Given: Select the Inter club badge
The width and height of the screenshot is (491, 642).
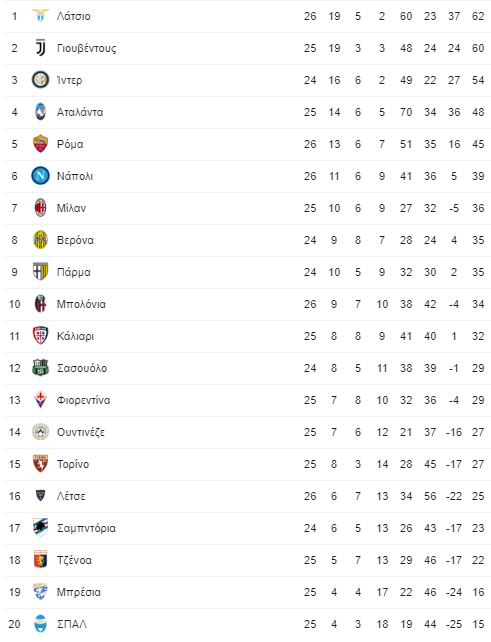Looking at the screenshot, I should [40, 80].
